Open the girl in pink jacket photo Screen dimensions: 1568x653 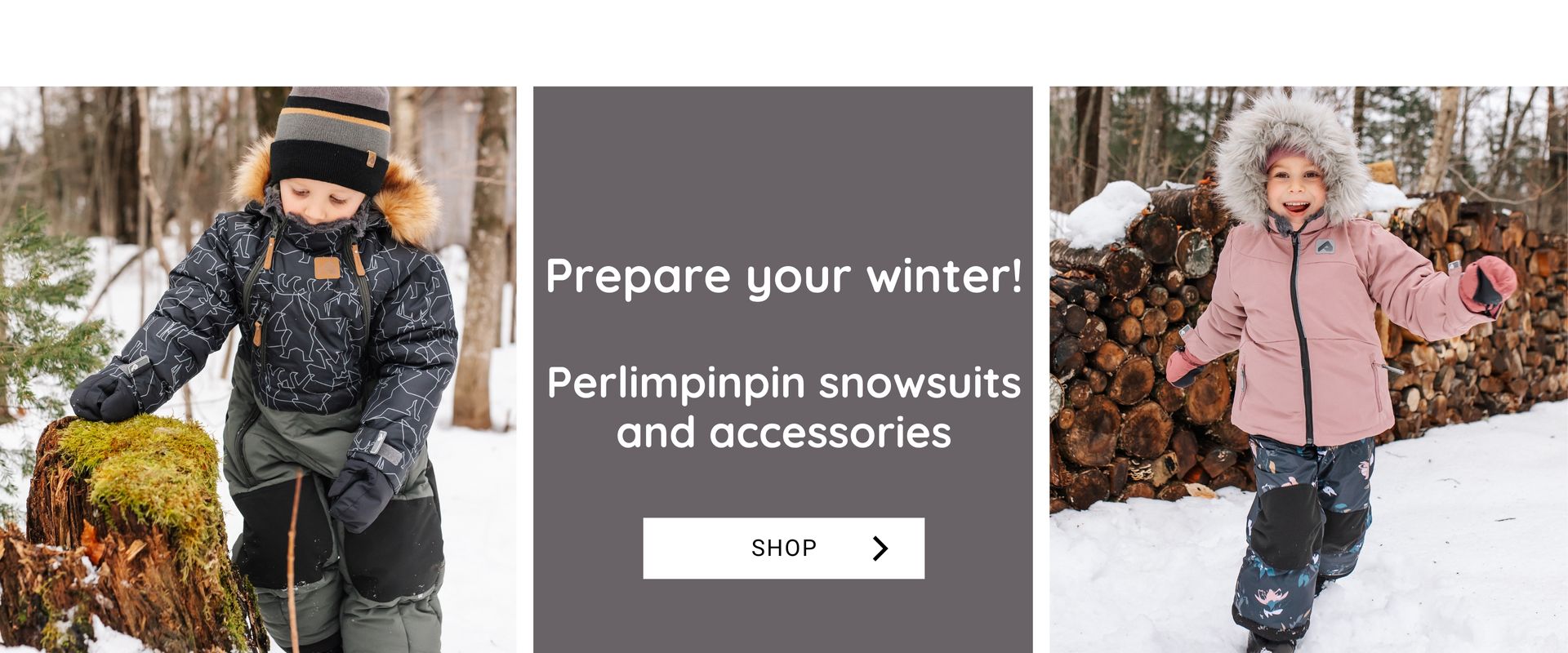(x=1308, y=370)
